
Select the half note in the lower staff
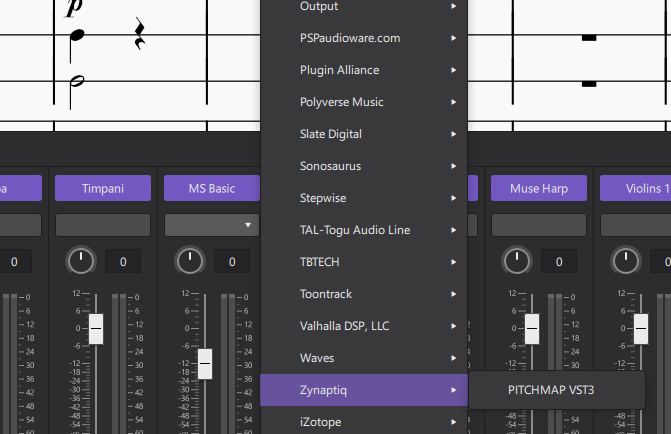coord(77,80)
